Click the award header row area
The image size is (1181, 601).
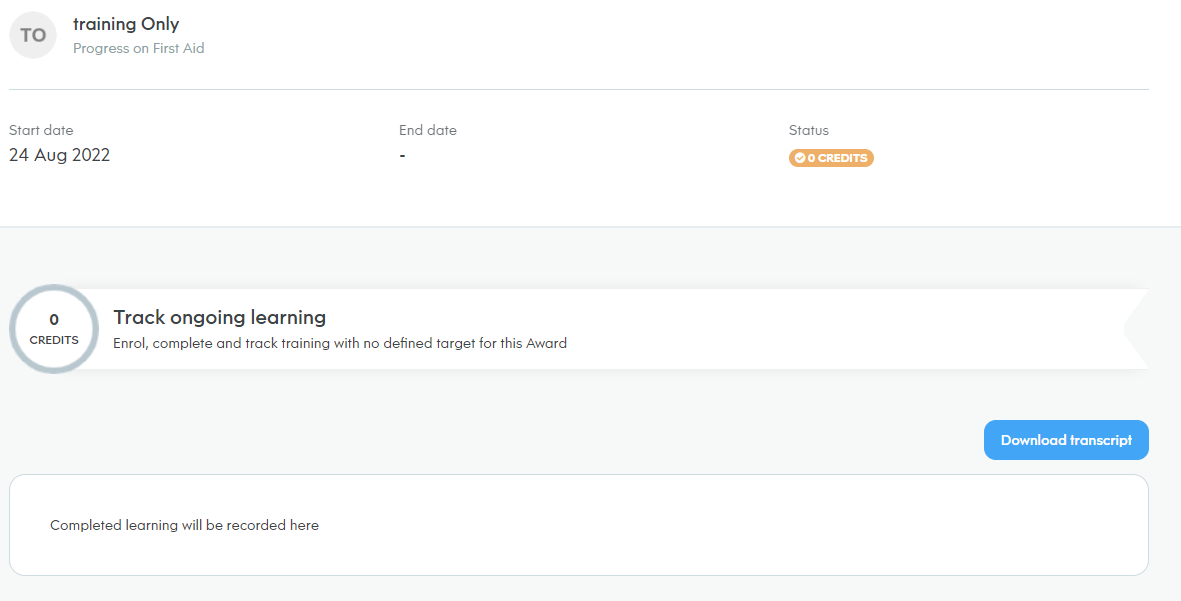click(400, 35)
